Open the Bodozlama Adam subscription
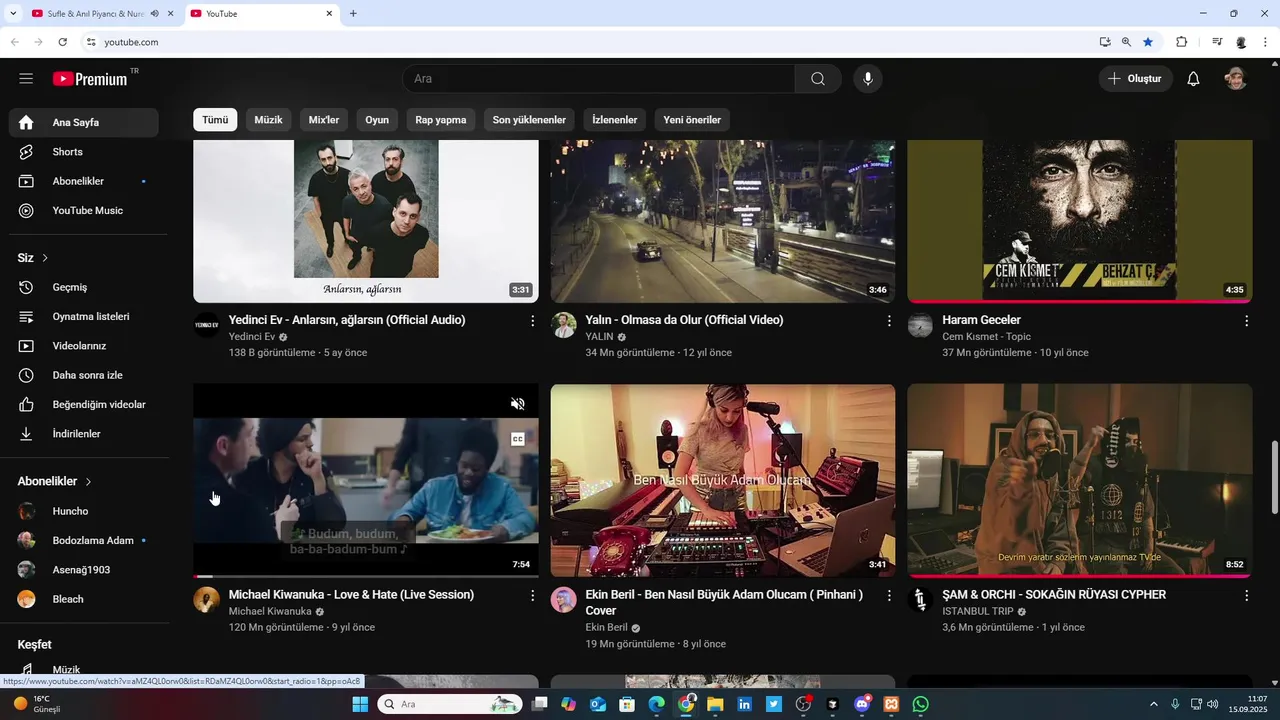1280x720 pixels. click(84, 540)
